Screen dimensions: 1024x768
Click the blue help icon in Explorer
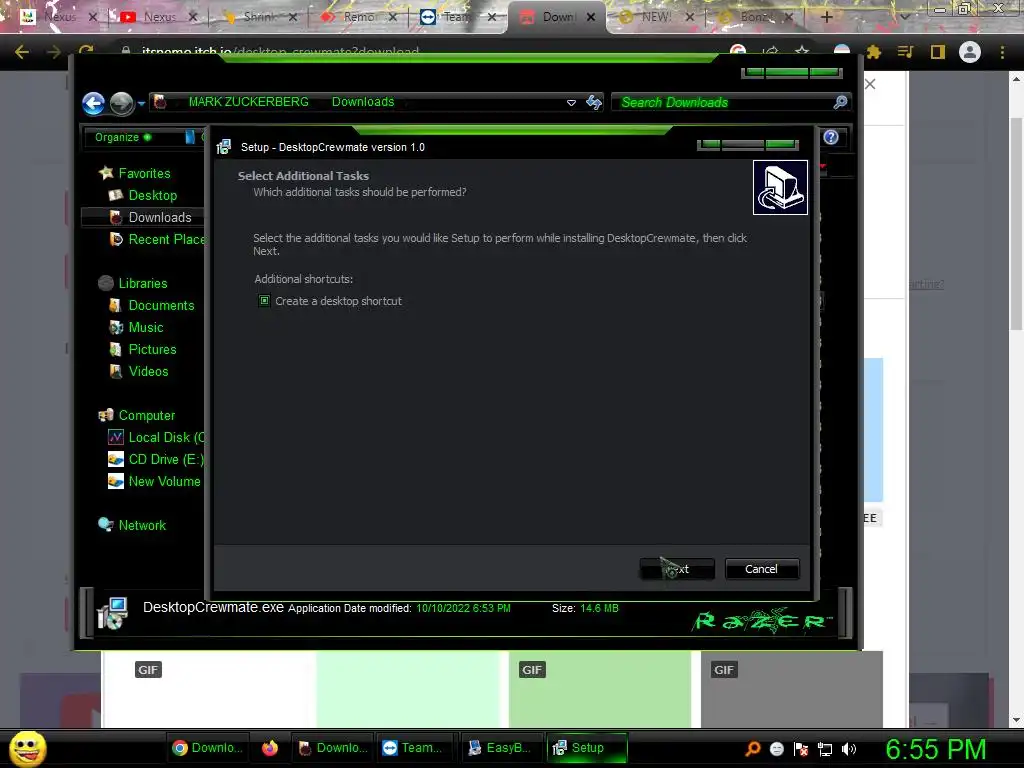pyautogui.click(x=831, y=137)
